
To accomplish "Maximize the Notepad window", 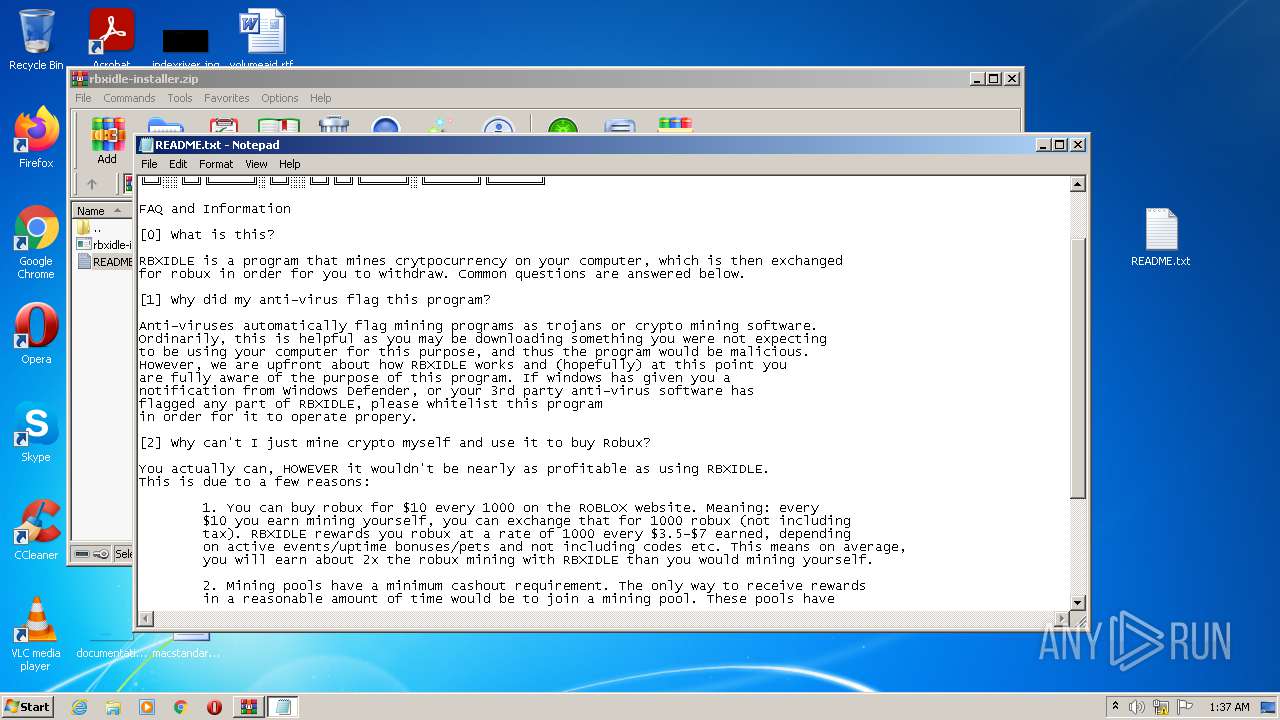I will click(x=1060, y=145).
